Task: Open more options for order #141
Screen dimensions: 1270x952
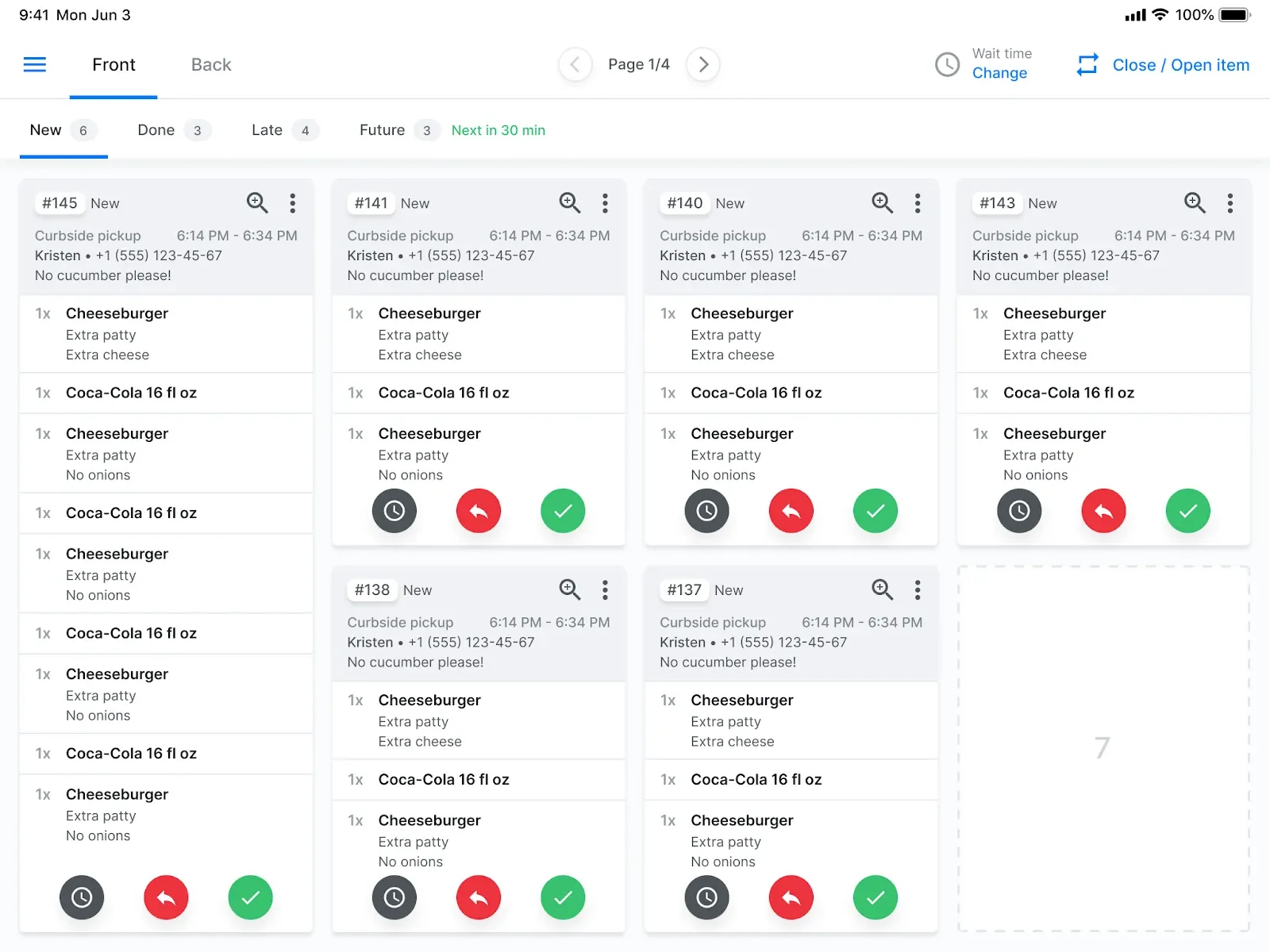Action: (606, 203)
